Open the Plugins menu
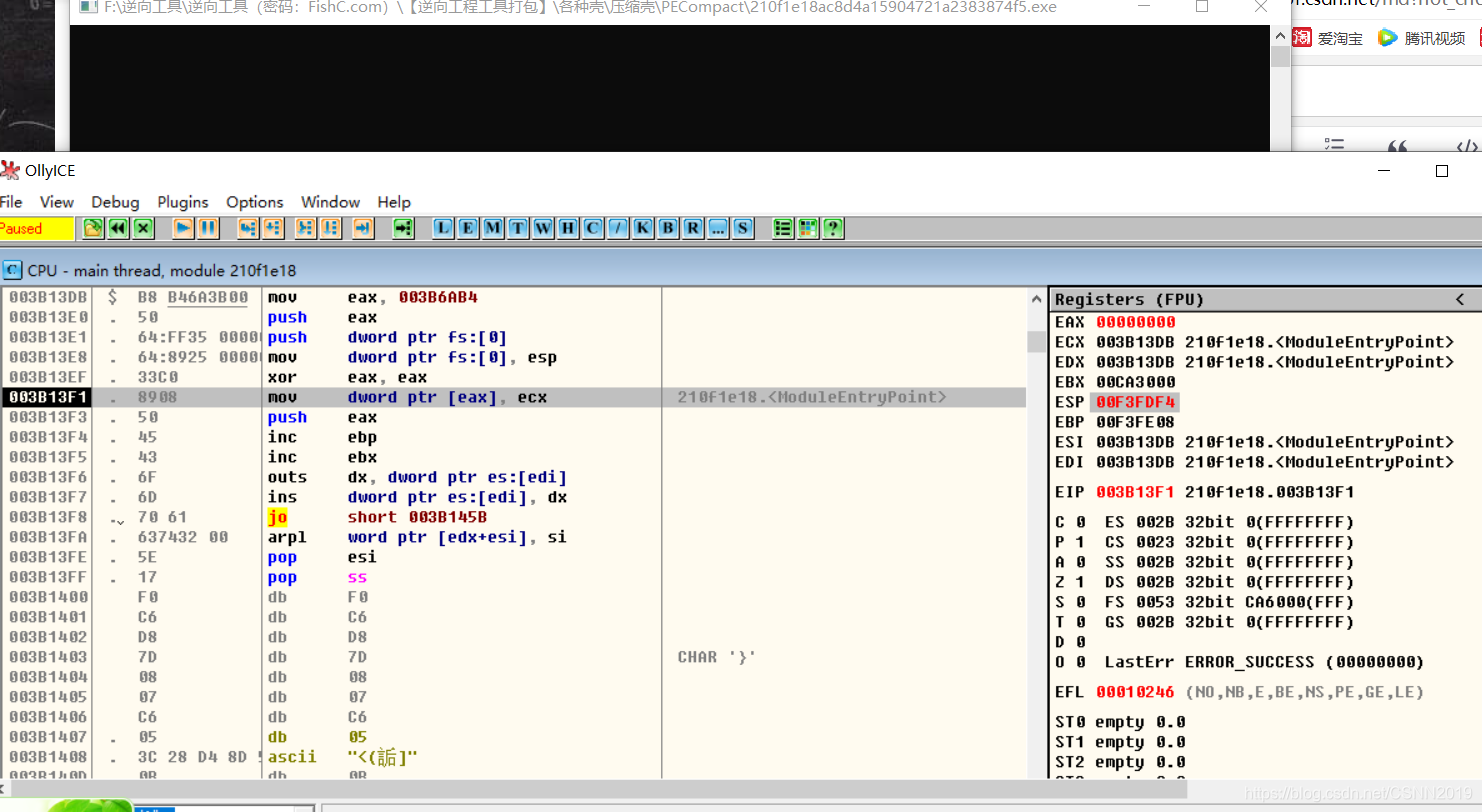This screenshot has height=812, width=1482. pos(183,202)
